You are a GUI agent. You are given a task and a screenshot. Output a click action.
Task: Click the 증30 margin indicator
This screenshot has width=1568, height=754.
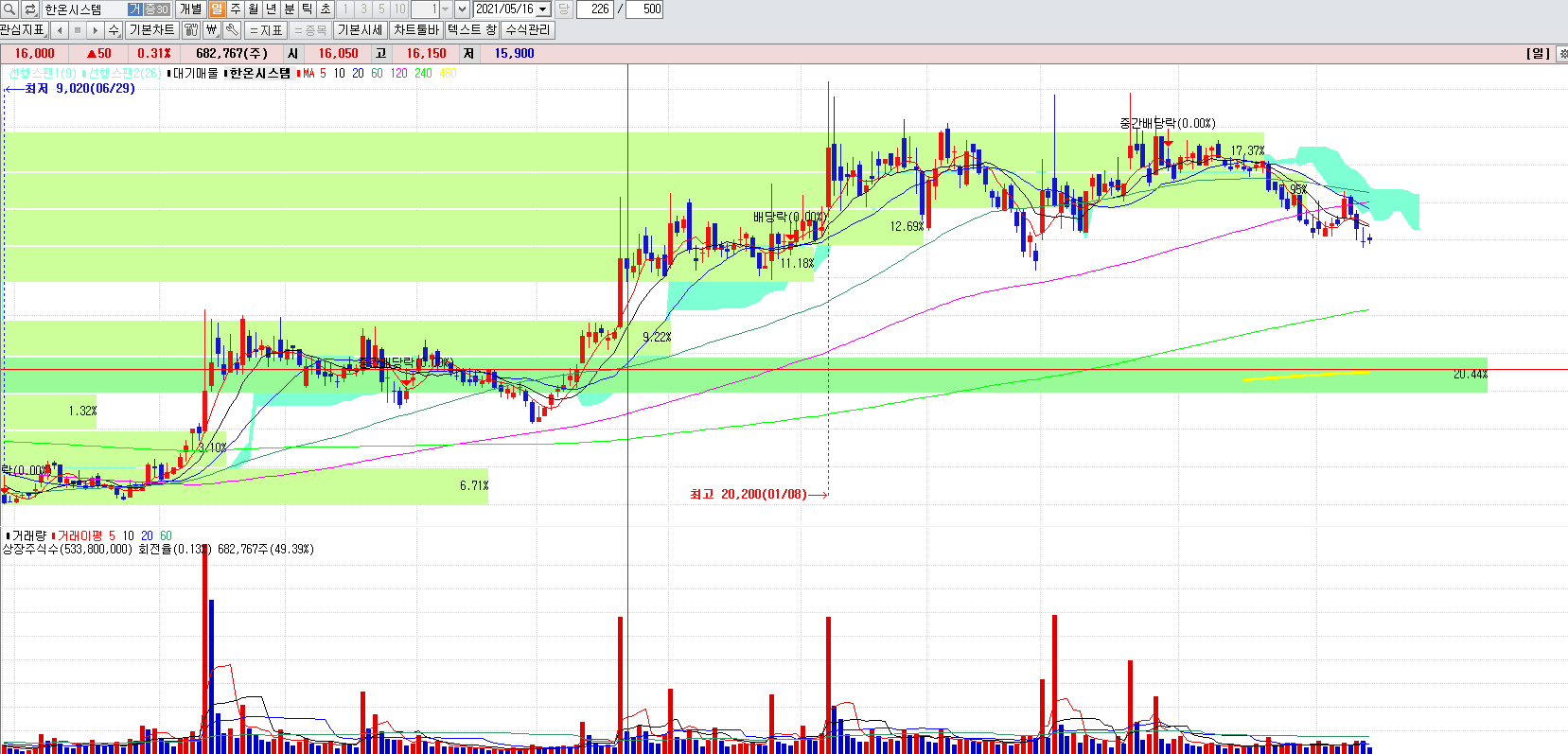tap(156, 9)
